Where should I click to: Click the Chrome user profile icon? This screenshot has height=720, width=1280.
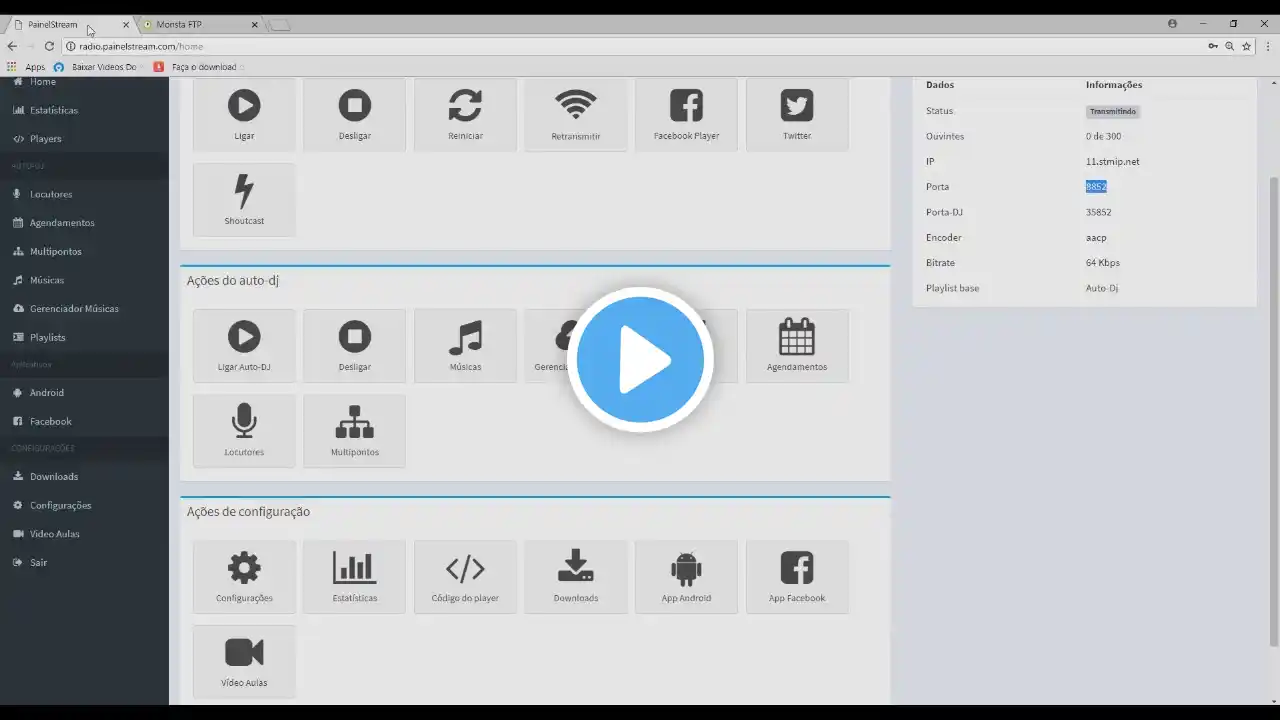(x=1172, y=23)
